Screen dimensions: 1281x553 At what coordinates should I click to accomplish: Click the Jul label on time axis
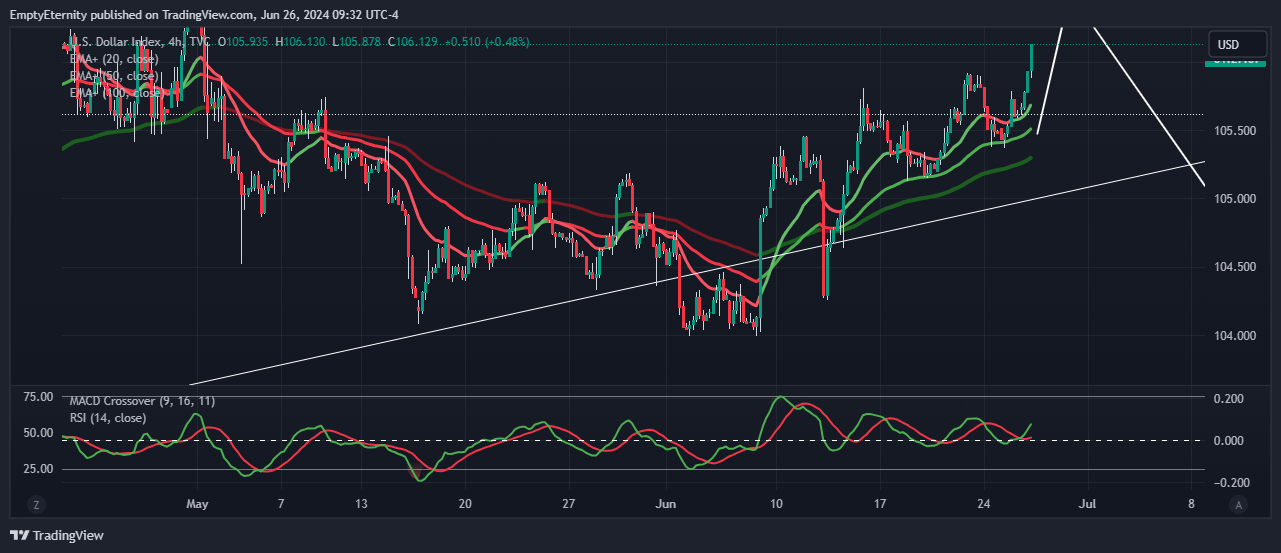coord(1088,505)
